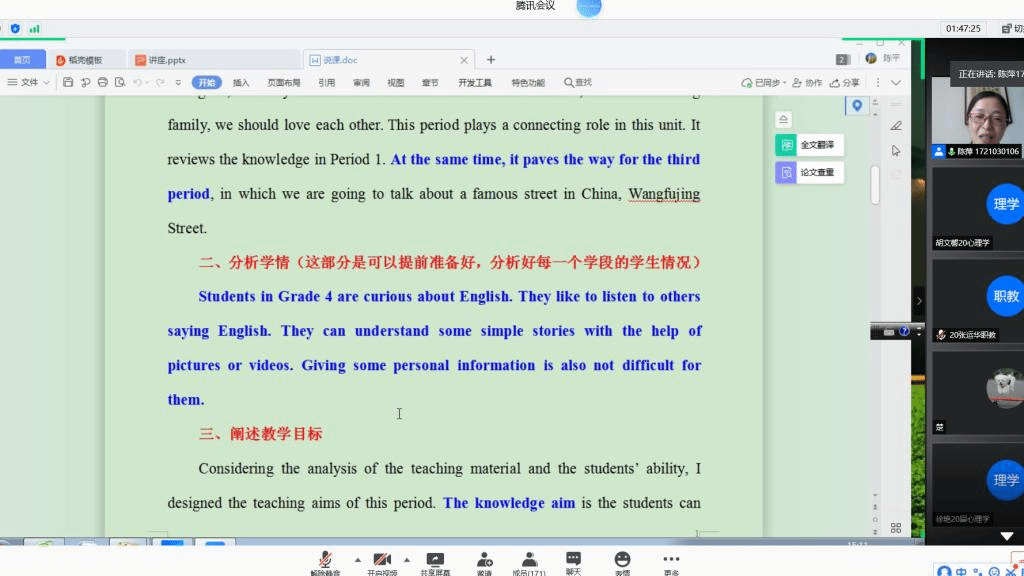1024x576 pixels.
Task: Switch to the 讲座.pptx document tab
Action: [167, 60]
